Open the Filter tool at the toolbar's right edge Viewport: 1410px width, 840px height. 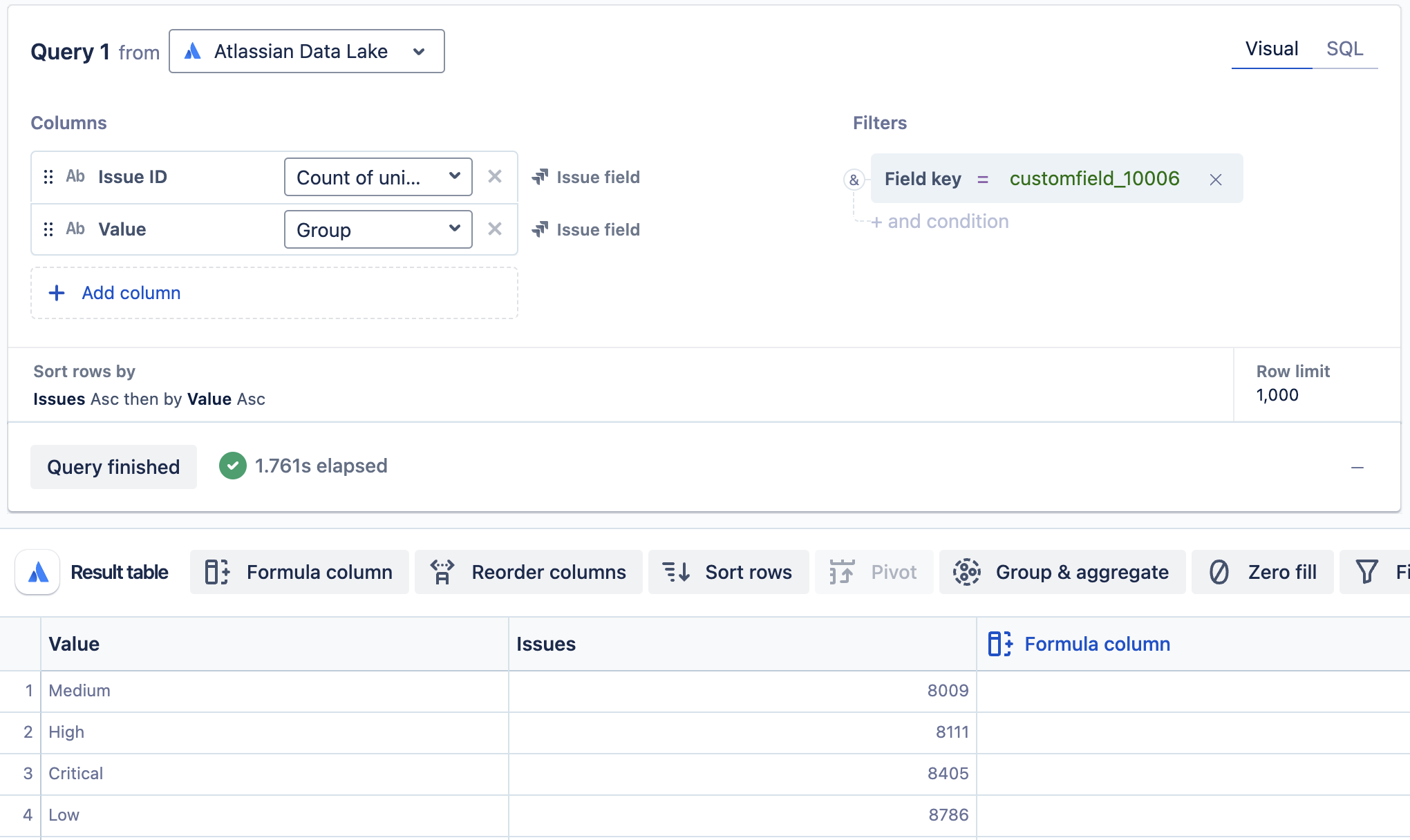[1375, 571]
